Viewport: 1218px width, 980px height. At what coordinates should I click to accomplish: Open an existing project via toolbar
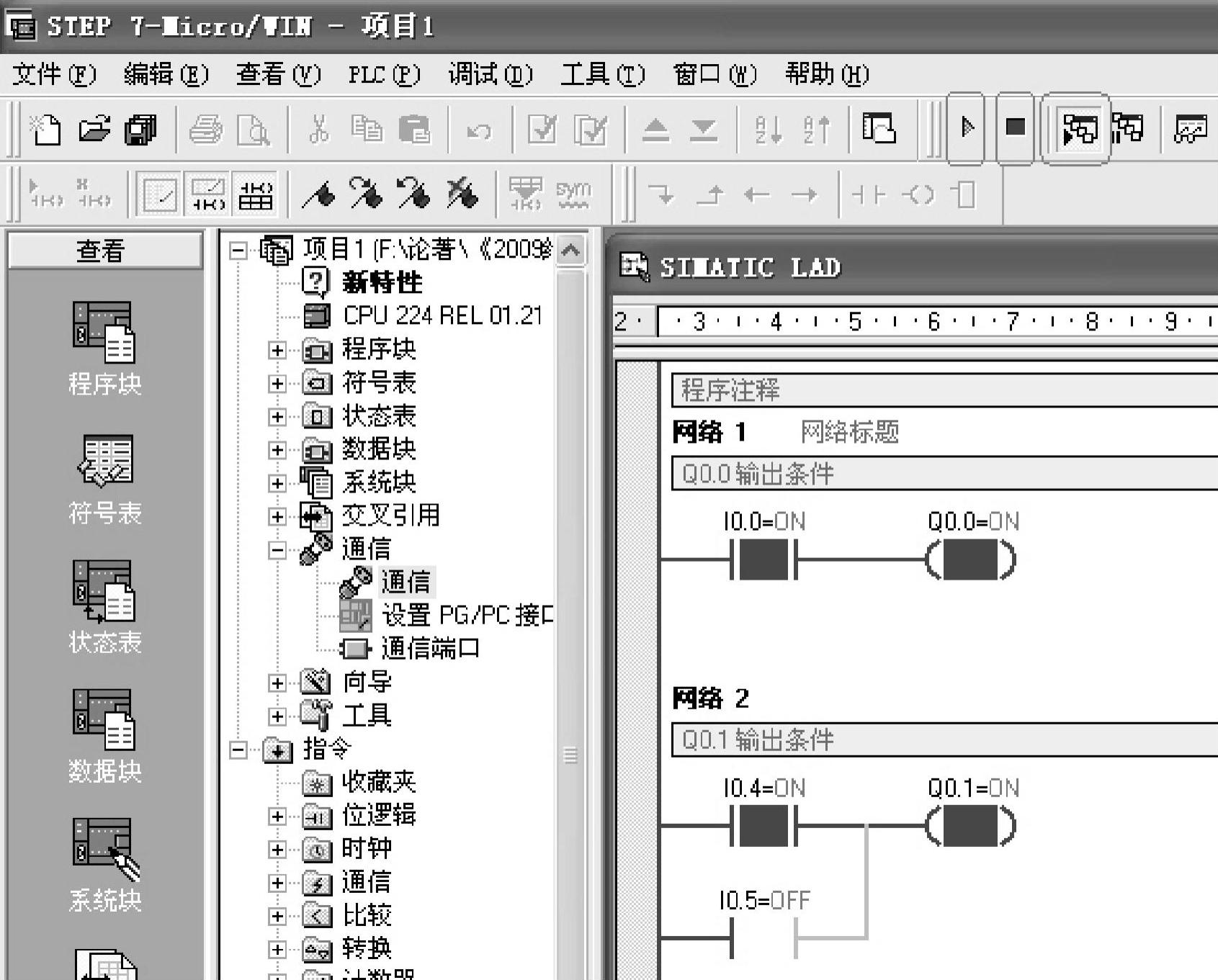(x=94, y=130)
